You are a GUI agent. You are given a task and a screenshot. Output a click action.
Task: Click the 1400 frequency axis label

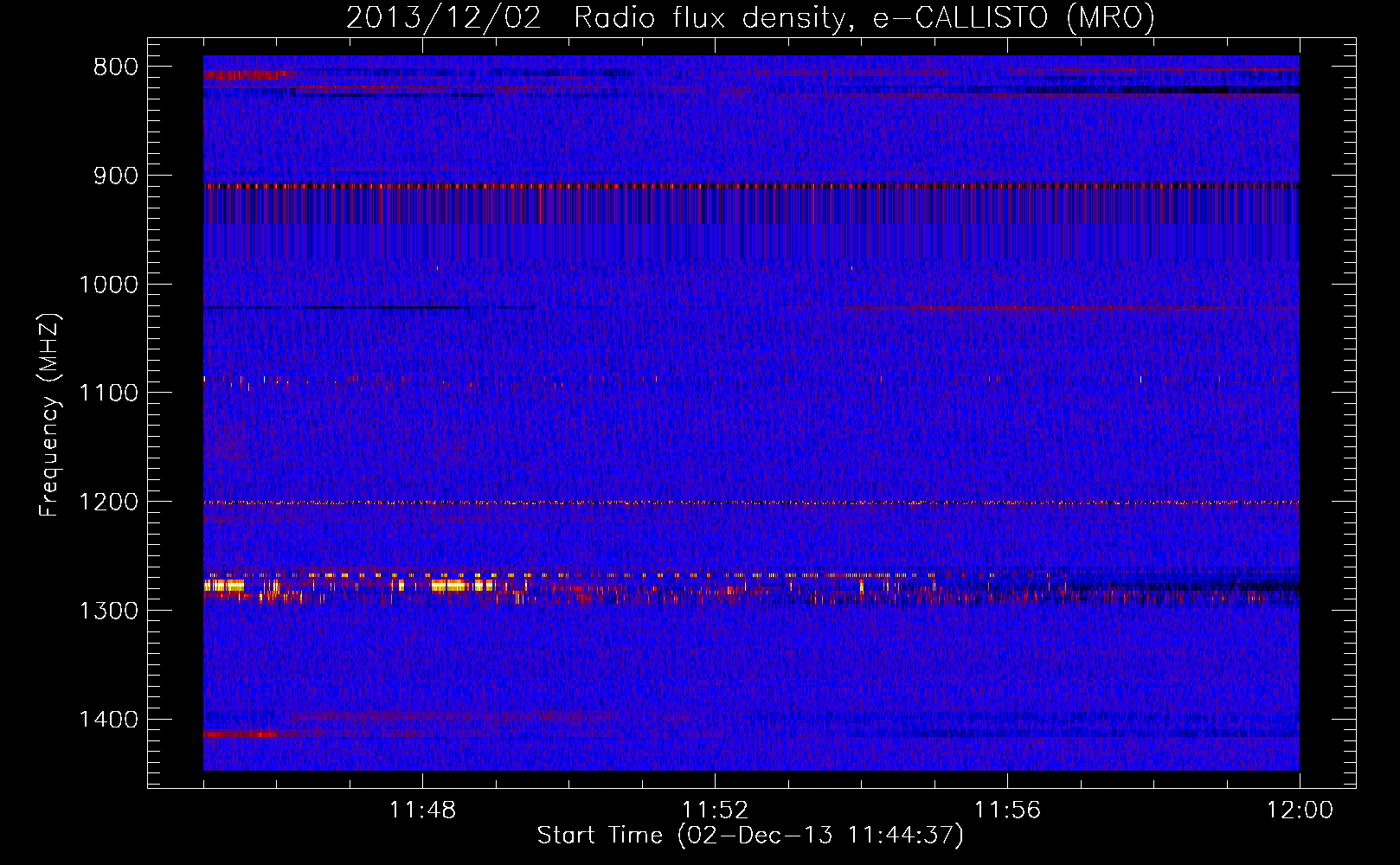(x=108, y=720)
